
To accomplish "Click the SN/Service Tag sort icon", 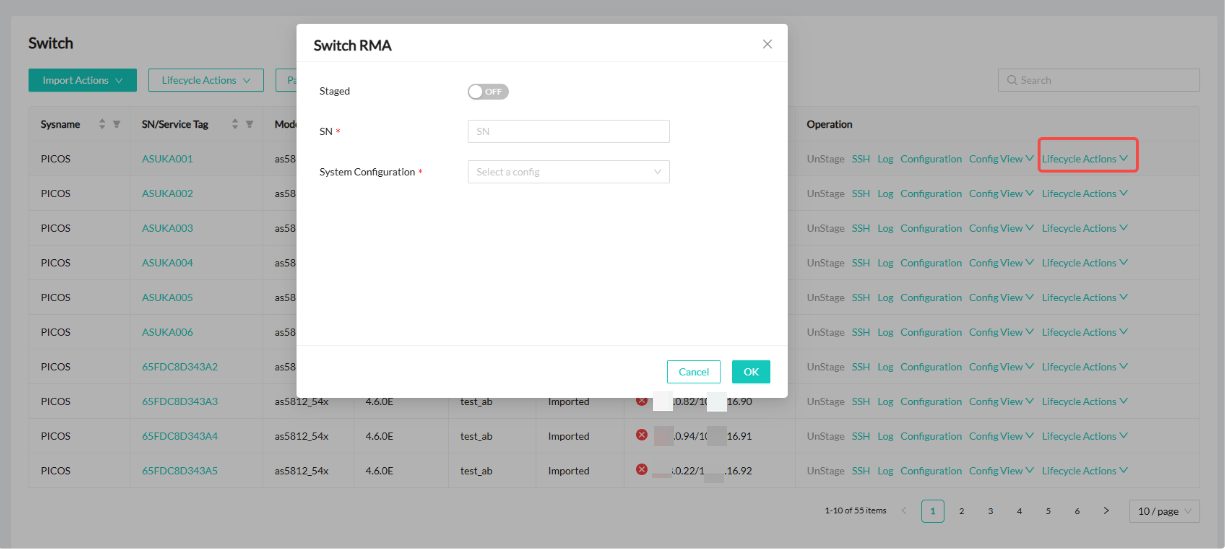I will [x=236, y=125].
